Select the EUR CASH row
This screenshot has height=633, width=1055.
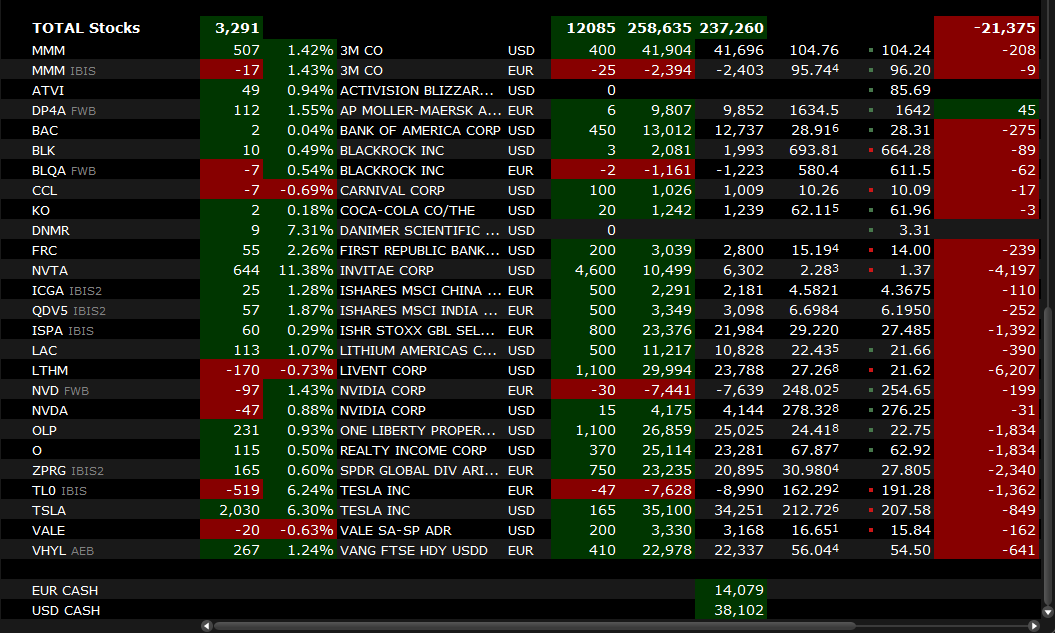(x=65, y=590)
